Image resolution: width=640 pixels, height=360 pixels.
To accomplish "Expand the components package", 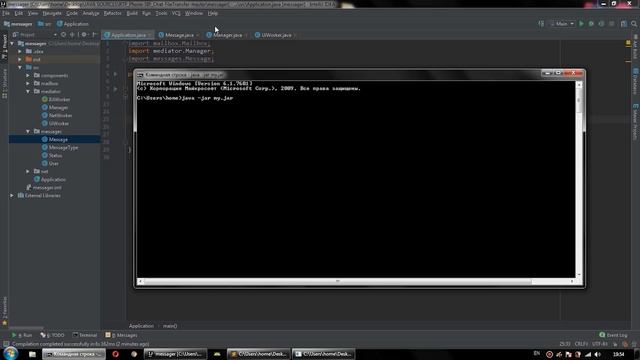I will (x=28, y=76).
